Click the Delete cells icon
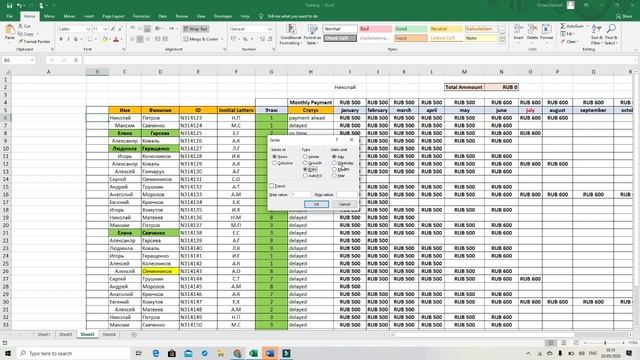Image resolution: width=640 pixels, height=360 pixels. pyautogui.click(x=532, y=29)
